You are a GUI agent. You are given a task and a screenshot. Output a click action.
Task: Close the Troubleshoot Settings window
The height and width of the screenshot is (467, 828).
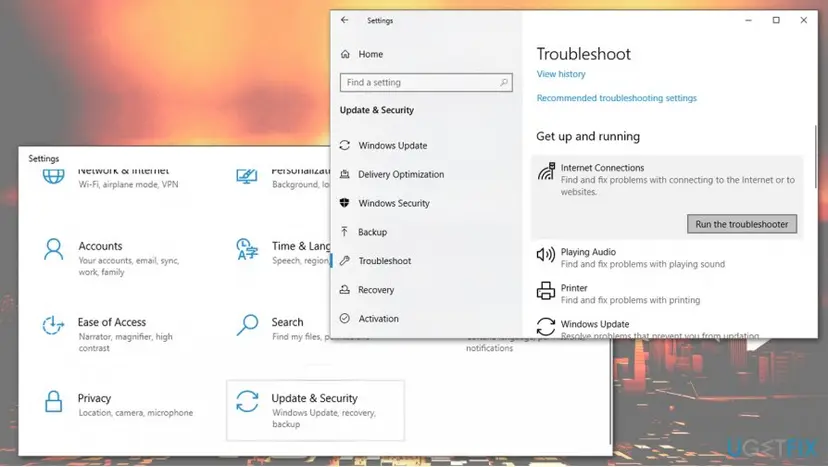tap(804, 20)
